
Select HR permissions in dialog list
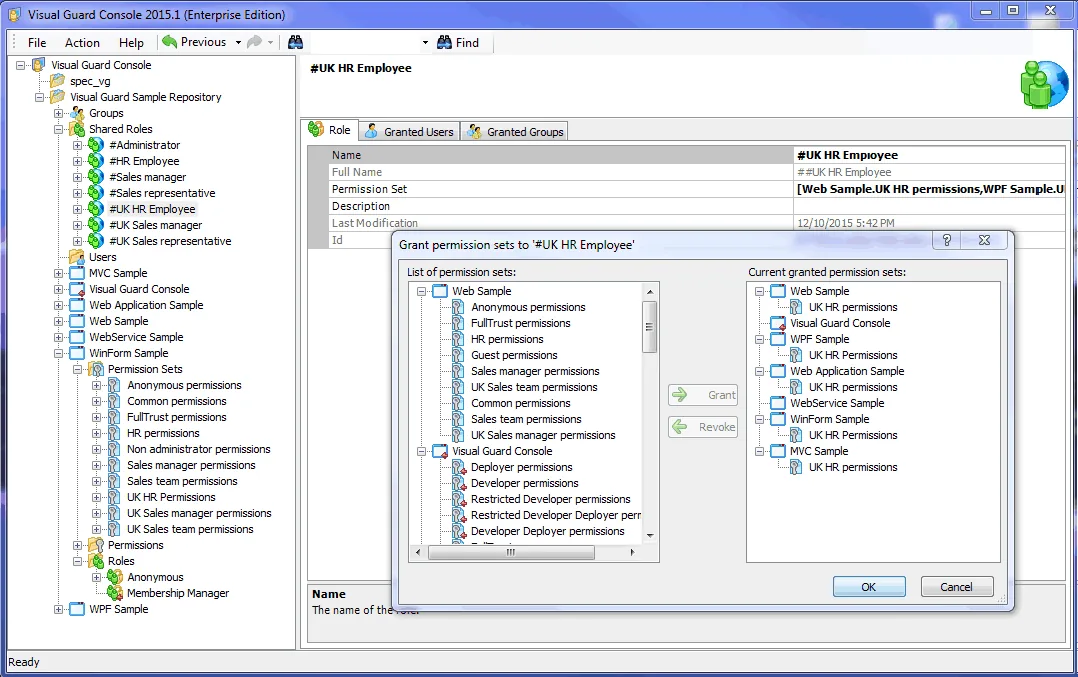coord(507,339)
